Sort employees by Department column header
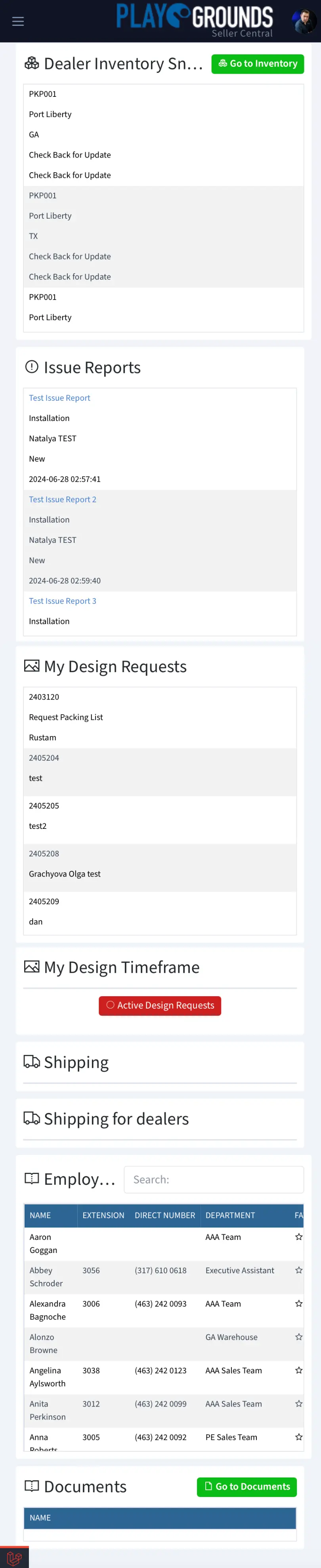The image size is (321, 1568). [x=230, y=1216]
